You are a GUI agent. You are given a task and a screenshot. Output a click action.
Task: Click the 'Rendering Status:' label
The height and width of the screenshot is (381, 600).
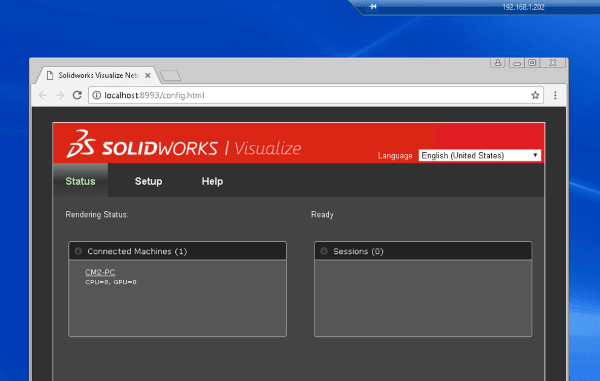click(x=97, y=215)
